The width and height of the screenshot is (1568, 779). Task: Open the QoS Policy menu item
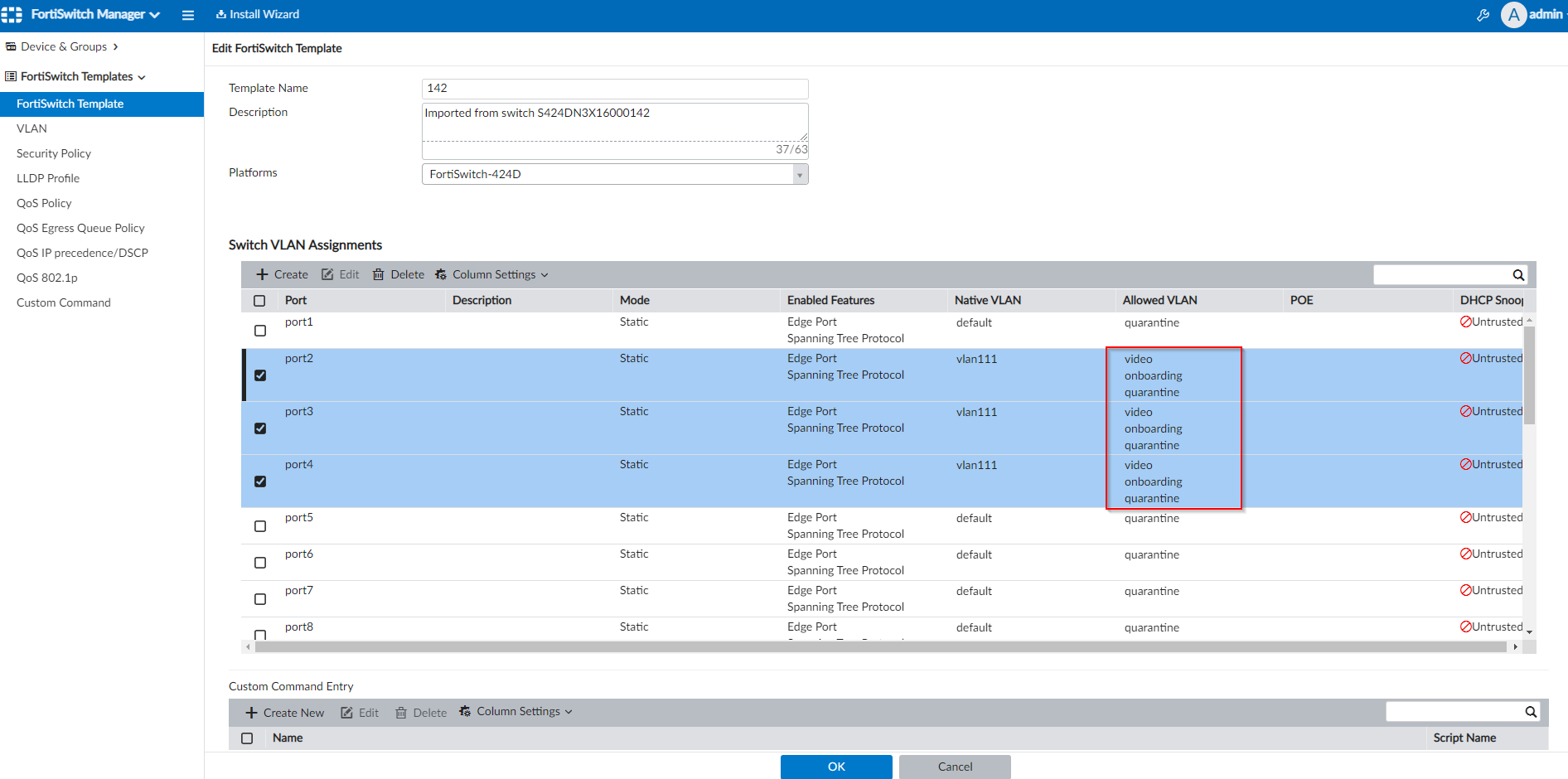point(44,203)
